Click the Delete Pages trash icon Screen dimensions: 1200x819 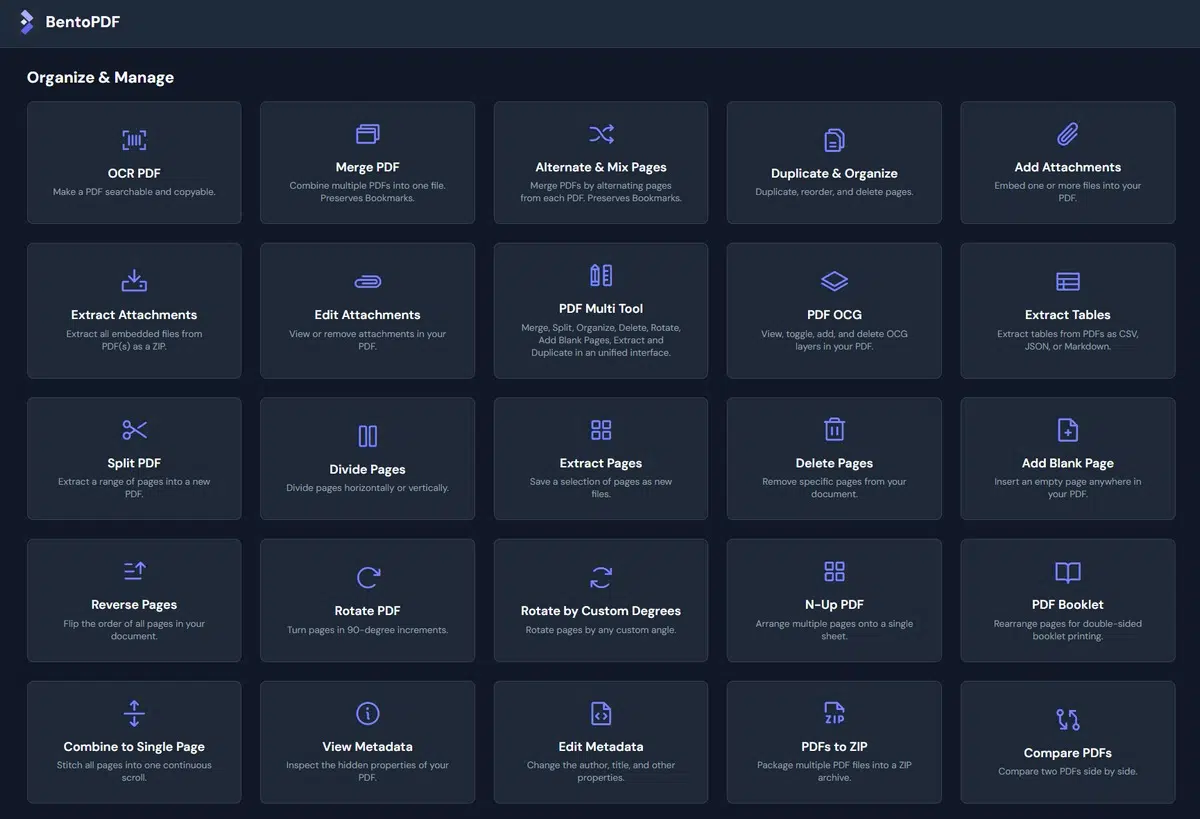tap(834, 430)
